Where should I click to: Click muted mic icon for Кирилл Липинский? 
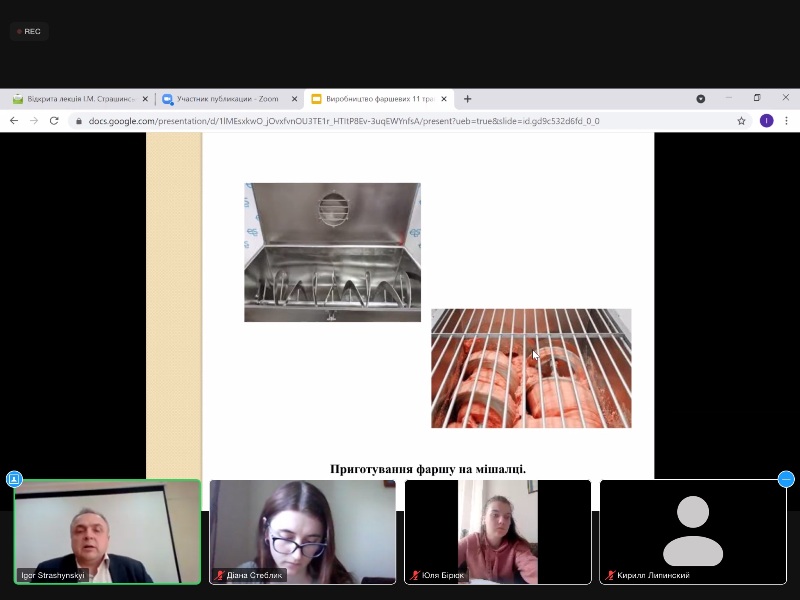coord(610,575)
